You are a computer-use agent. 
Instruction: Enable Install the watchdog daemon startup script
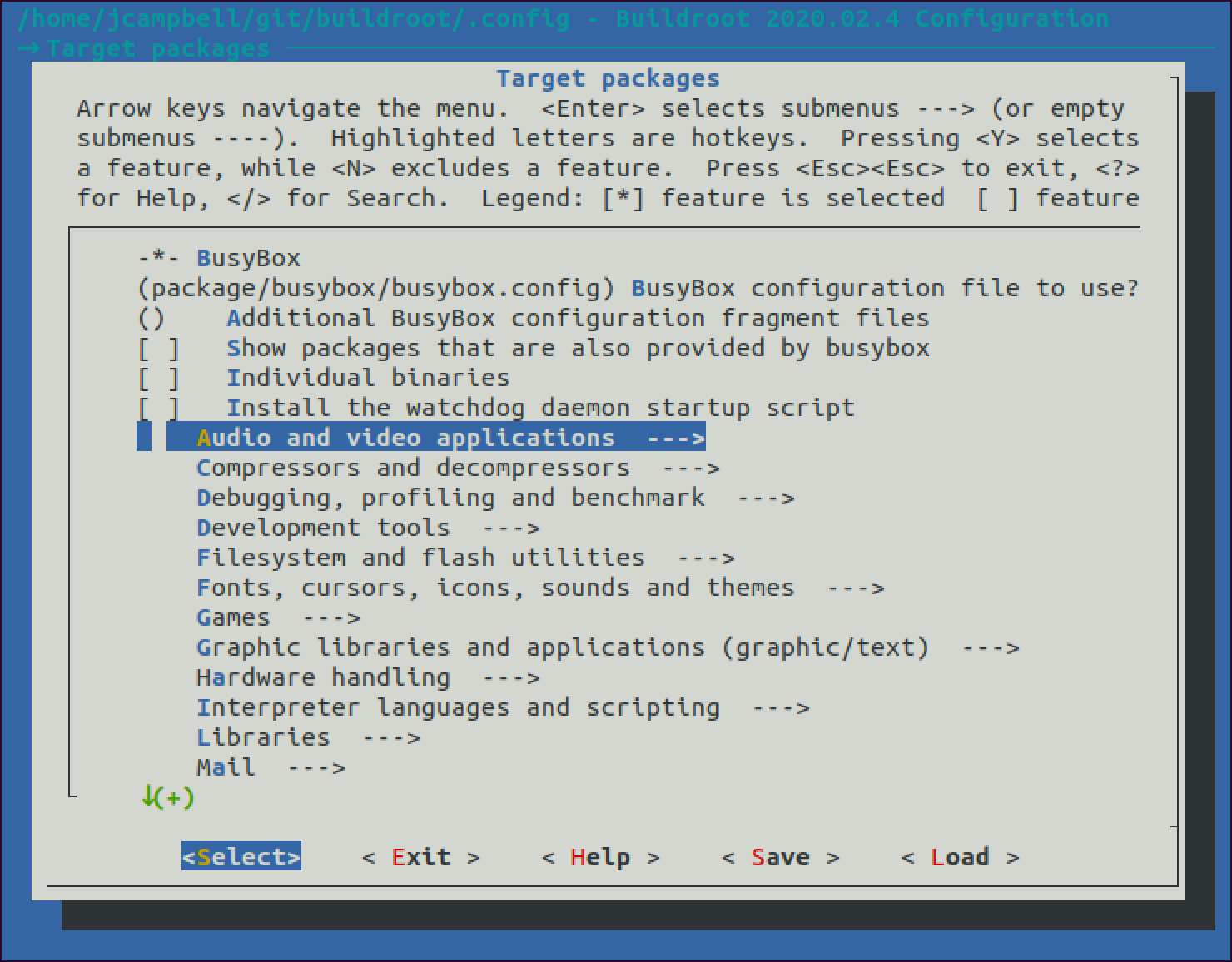tap(158, 408)
